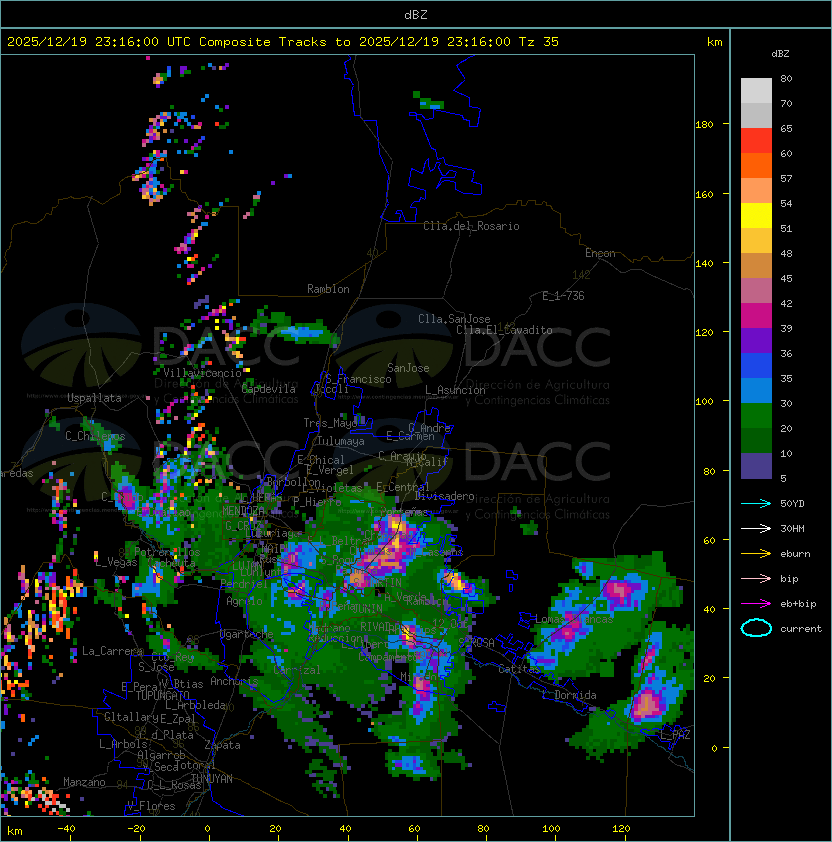This screenshot has width=832, height=842.
Task: Click the cyan 50YD track arrow in legend
Action: click(x=756, y=503)
